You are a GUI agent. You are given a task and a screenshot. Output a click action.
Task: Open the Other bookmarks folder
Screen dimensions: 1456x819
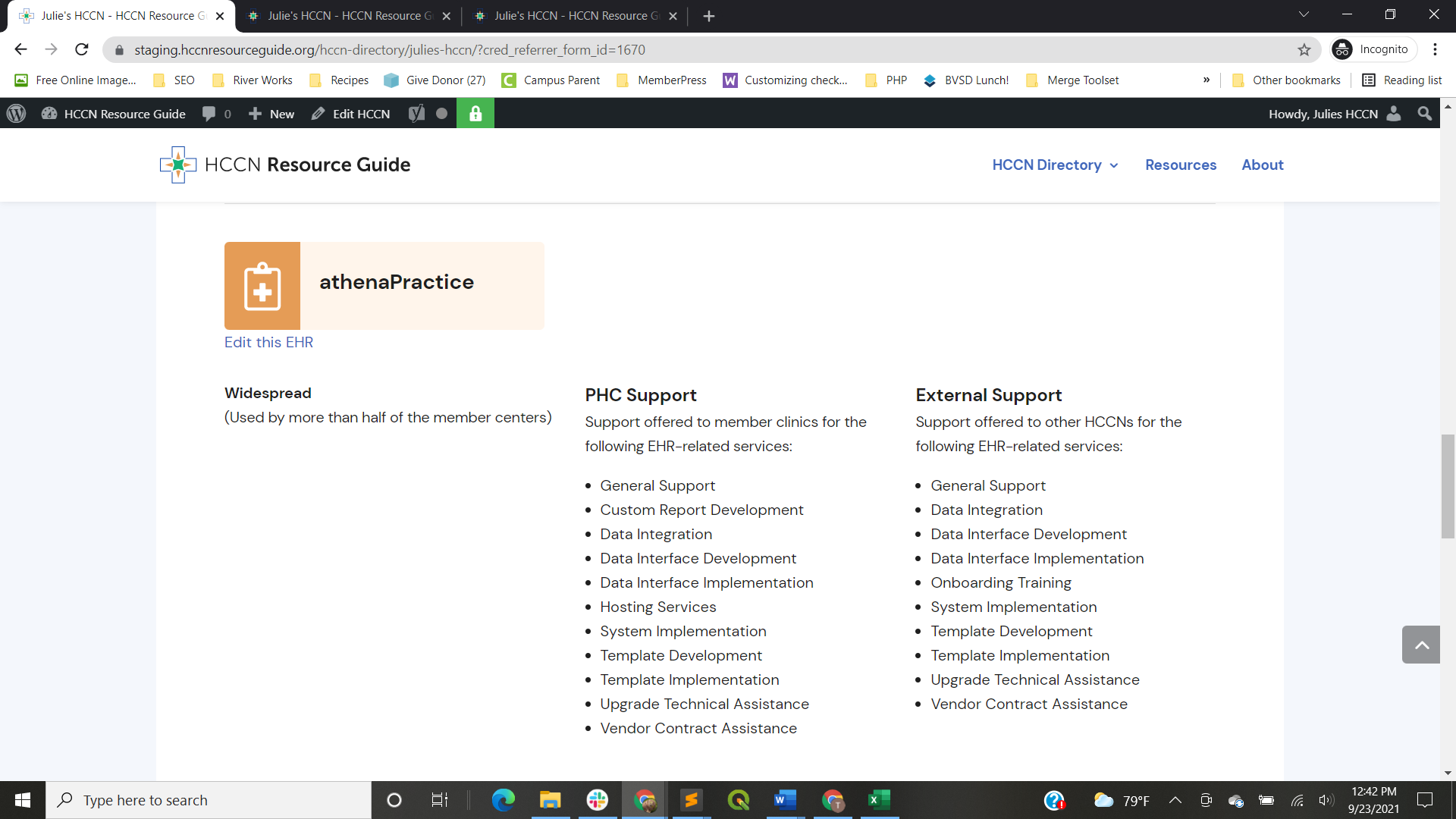tap(1286, 80)
